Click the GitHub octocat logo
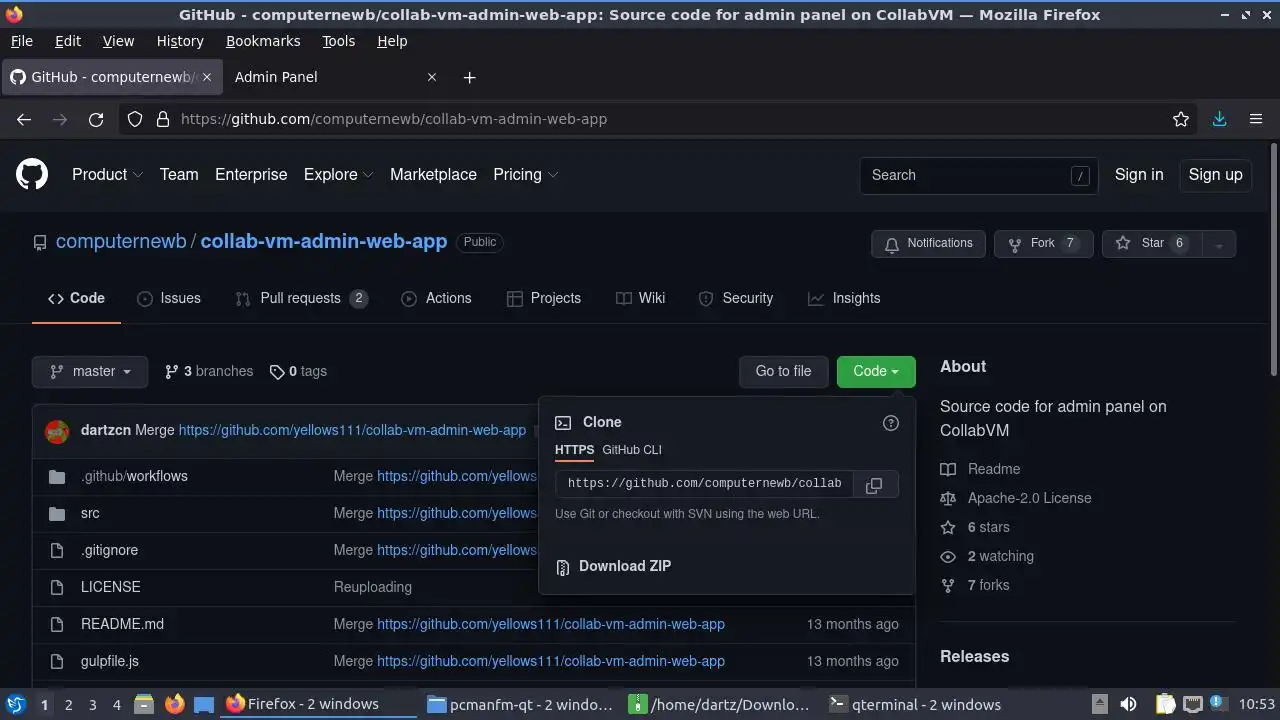 click(32, 175)
